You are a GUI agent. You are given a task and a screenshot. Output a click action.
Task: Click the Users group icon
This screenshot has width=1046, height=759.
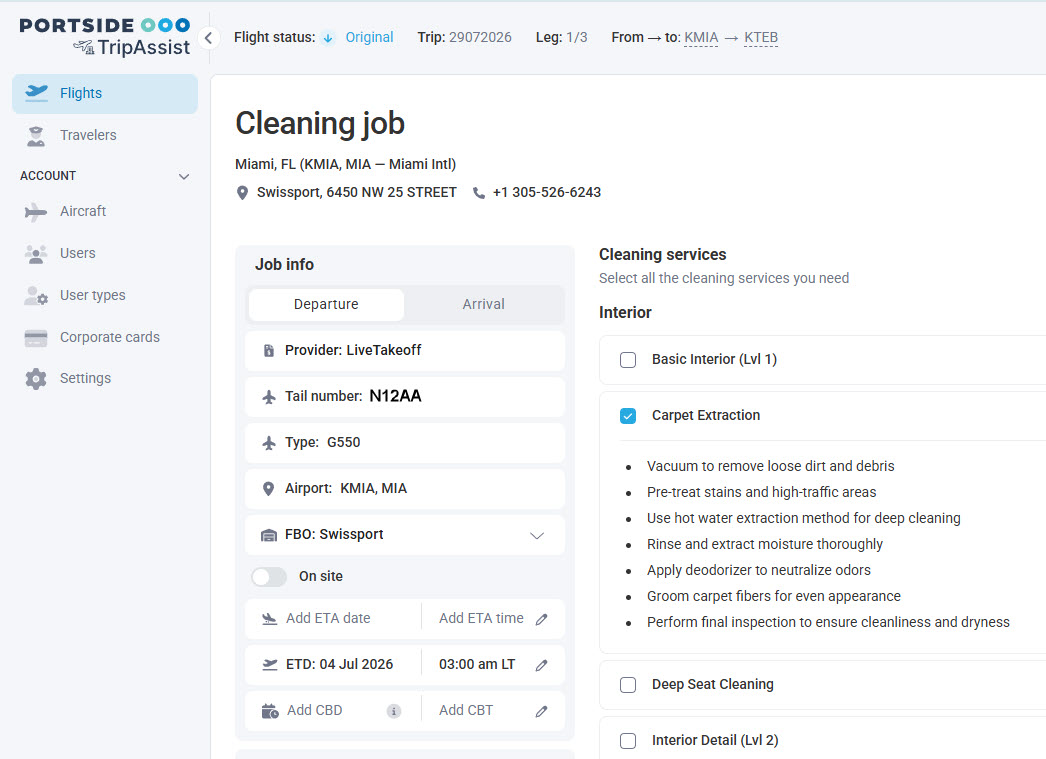pos(36,253)
